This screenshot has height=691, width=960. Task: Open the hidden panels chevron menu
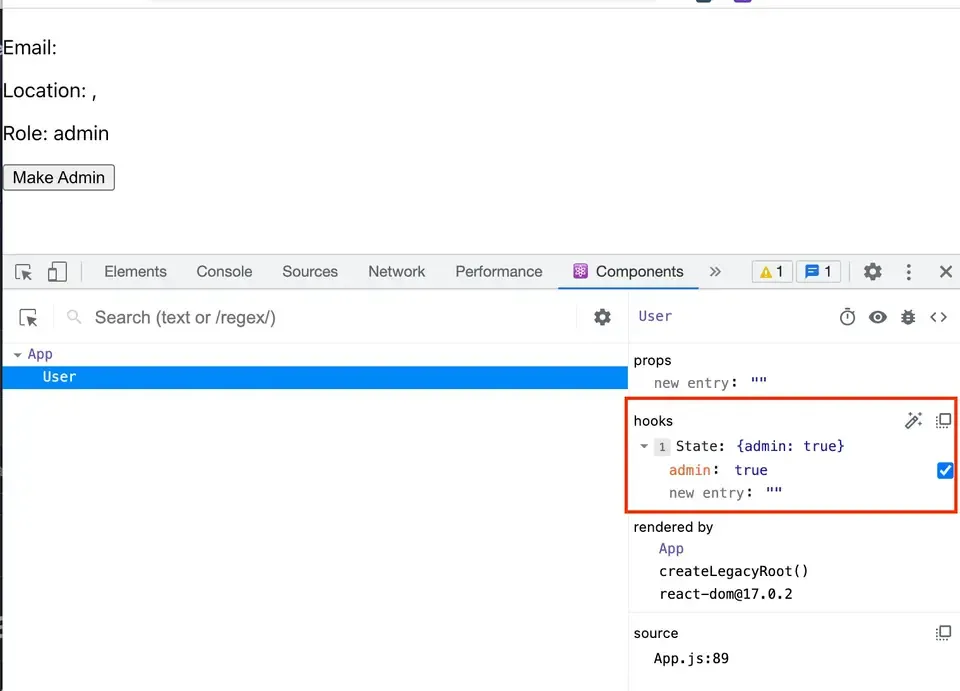click(716, 271)
